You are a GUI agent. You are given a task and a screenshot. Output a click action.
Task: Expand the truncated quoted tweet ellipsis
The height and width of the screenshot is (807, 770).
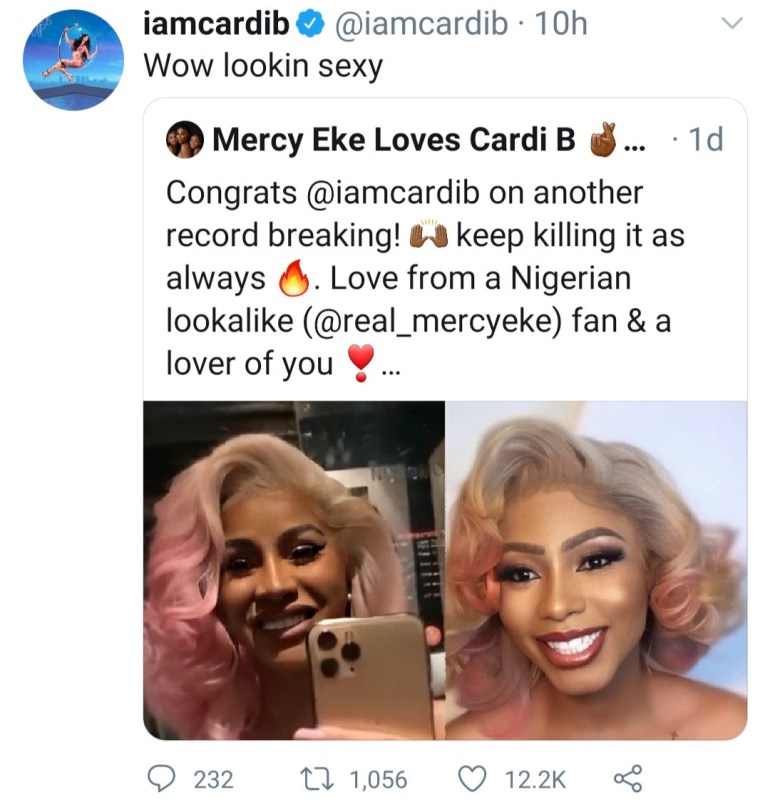click(389, 366)
